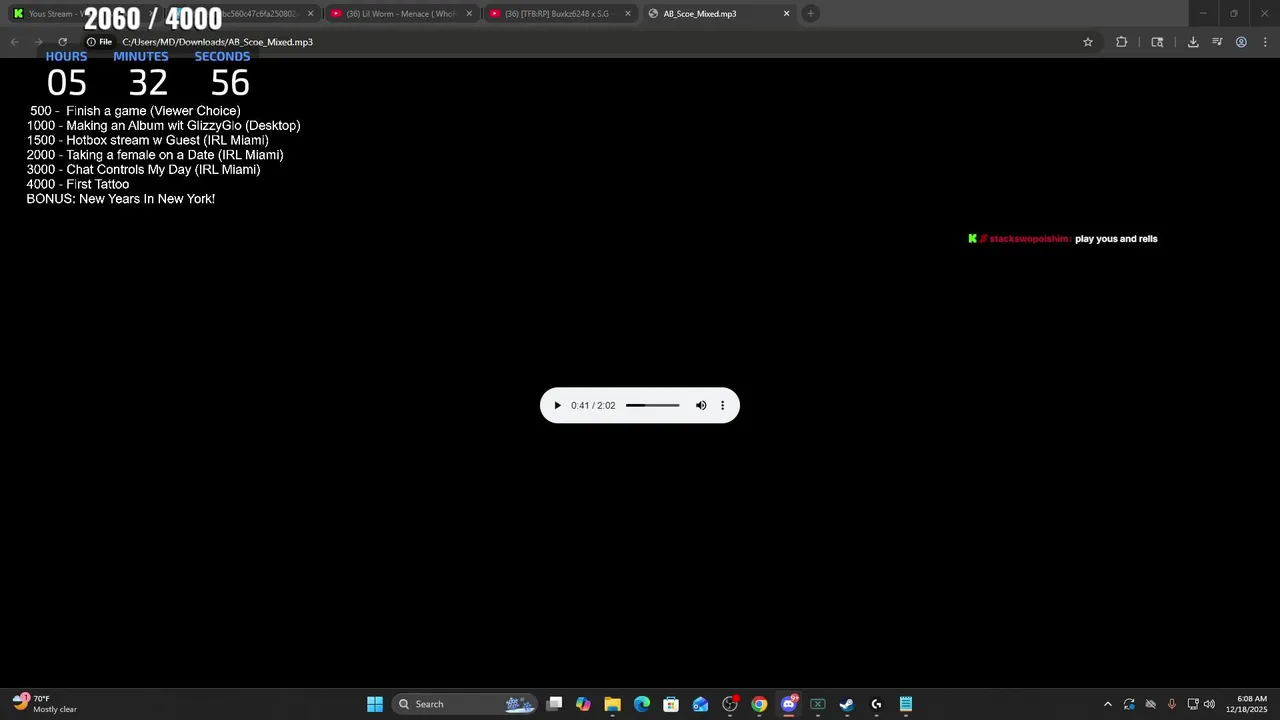Close the AB_Scoe_Mixed.mp3 tab
Screen dimensions: 1280x720
point(786,14)
